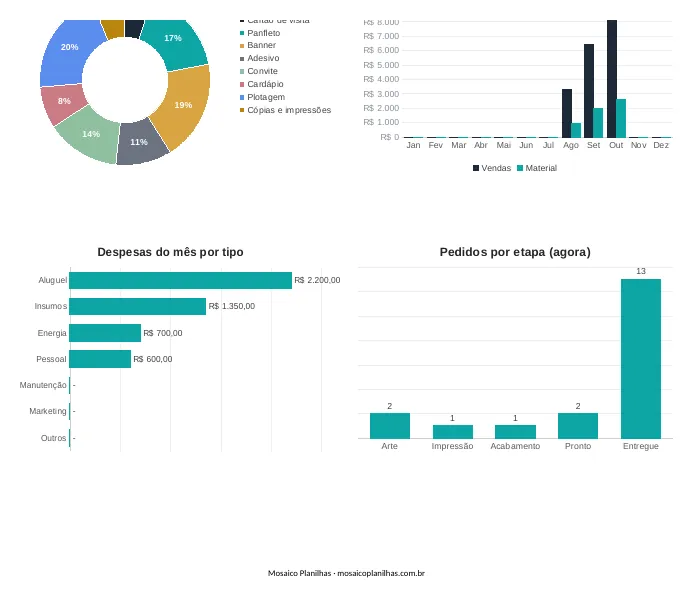Click the R$ 5.000 axis label
Image resolution: width=693 pixels, height=598 pixels.
pyautogui.click(x=381, y=65)
